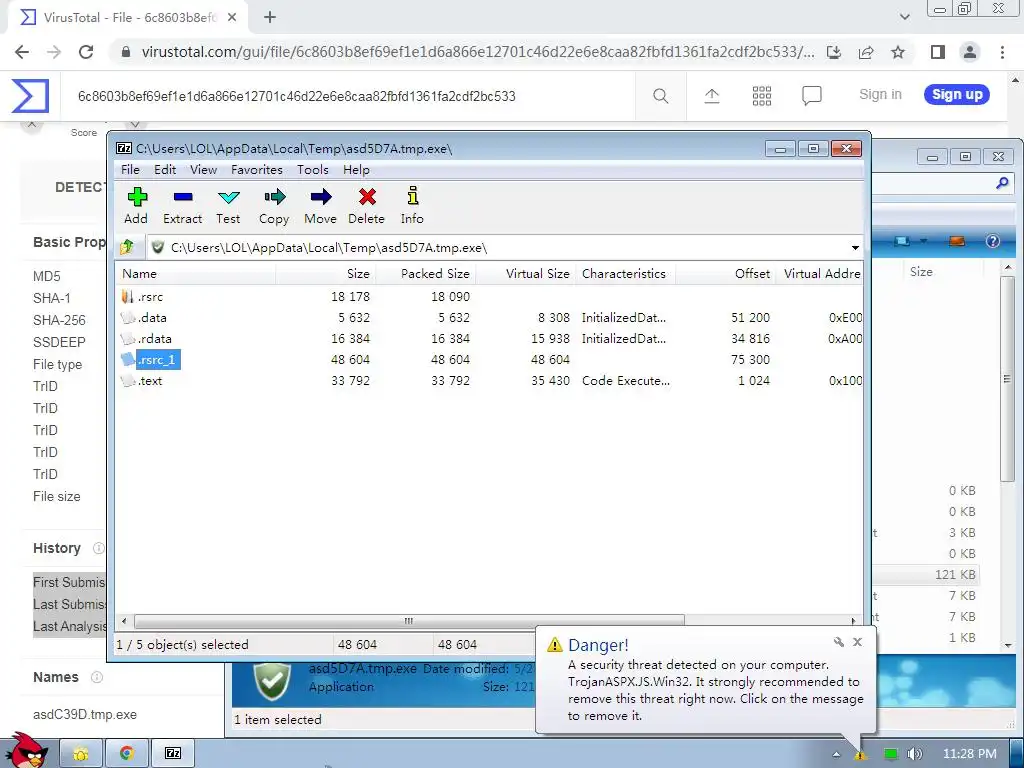Select the Copy toolbar icon in 7-Zip
Image resolution: width=1024 pixels, height=768 pixels.
[274, 206]
